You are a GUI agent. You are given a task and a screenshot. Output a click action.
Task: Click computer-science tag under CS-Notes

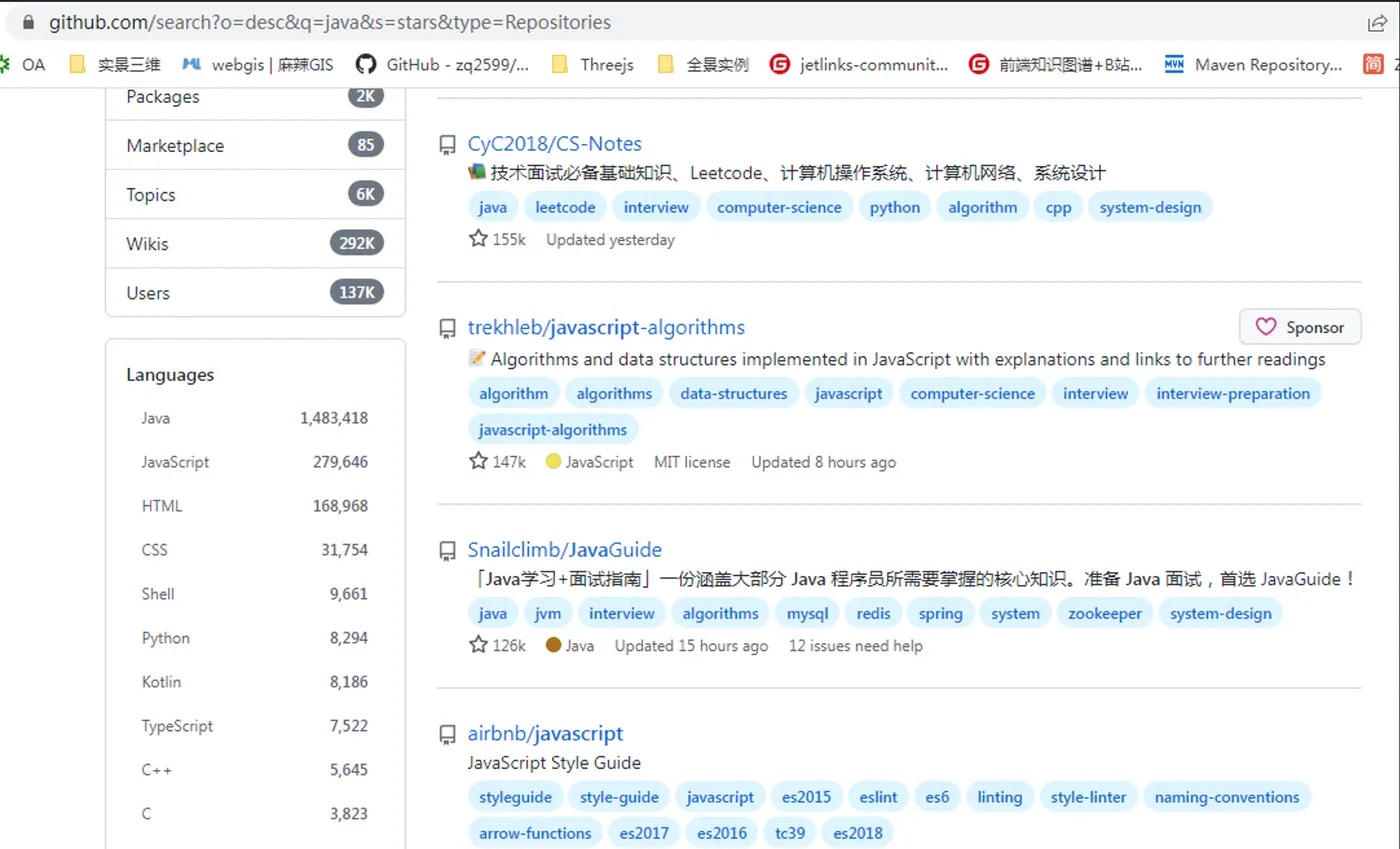(780, 208)
